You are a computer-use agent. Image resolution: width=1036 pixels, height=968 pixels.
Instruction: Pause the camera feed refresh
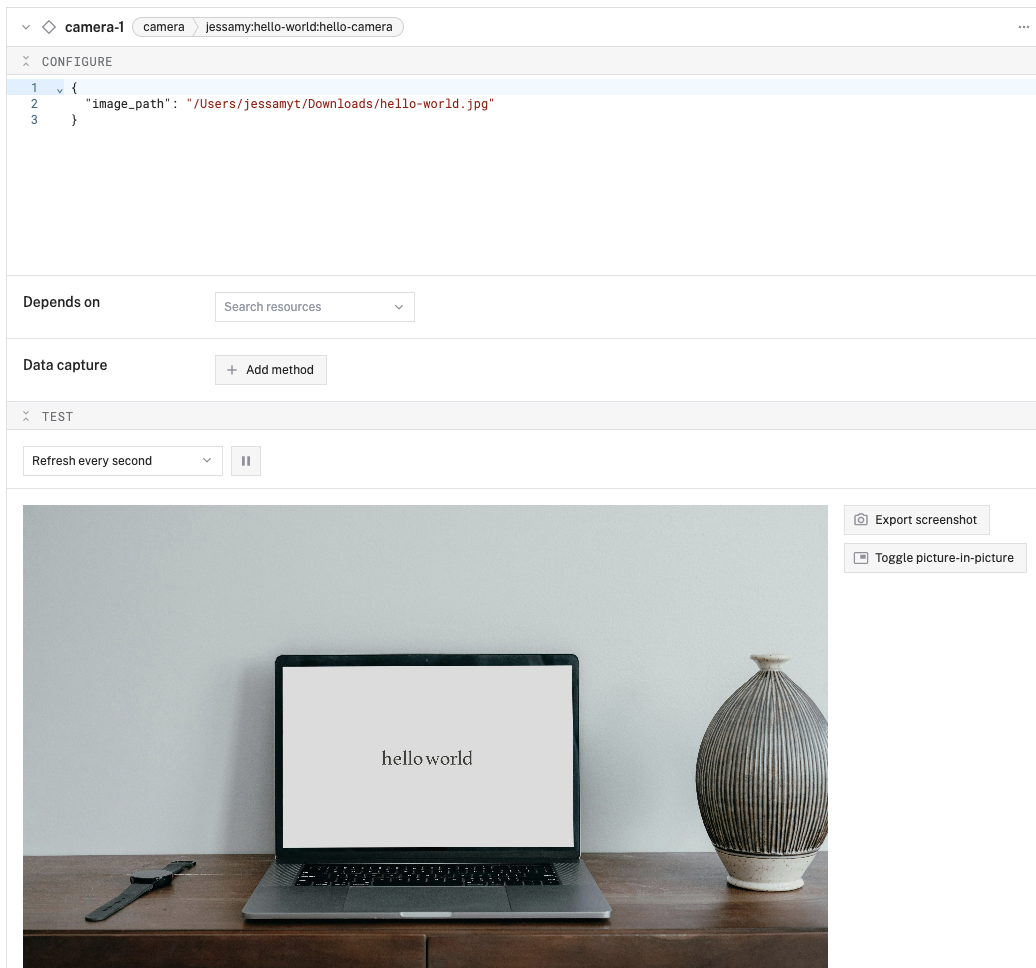(x=246, y=461)
